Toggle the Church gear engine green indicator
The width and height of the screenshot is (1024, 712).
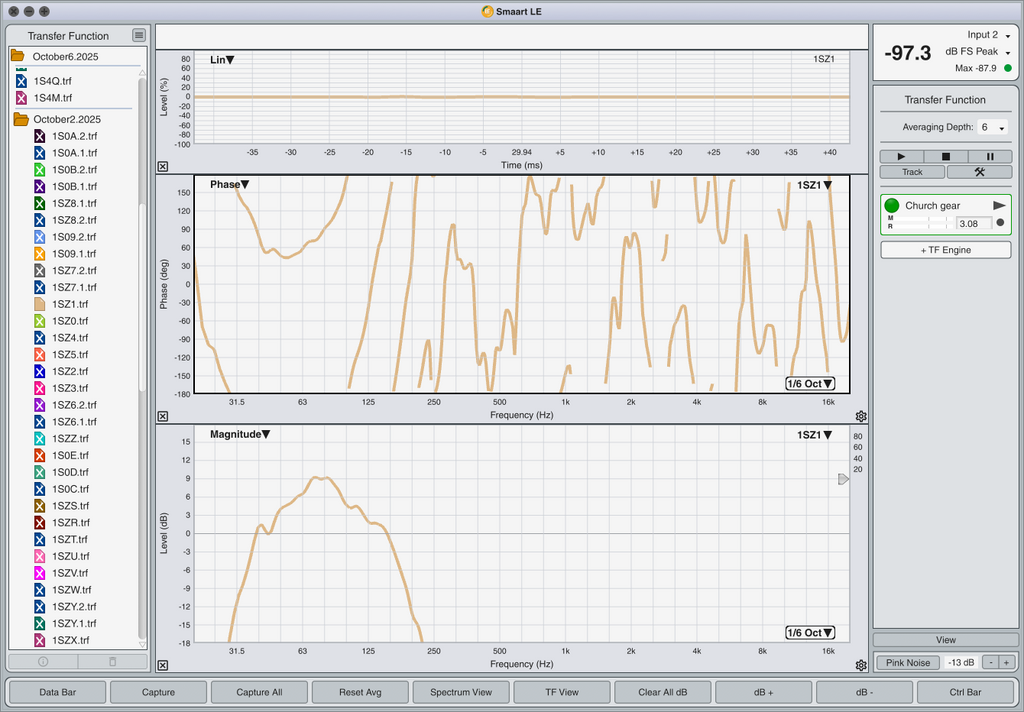pyautogui.click(x=892, y=205)
